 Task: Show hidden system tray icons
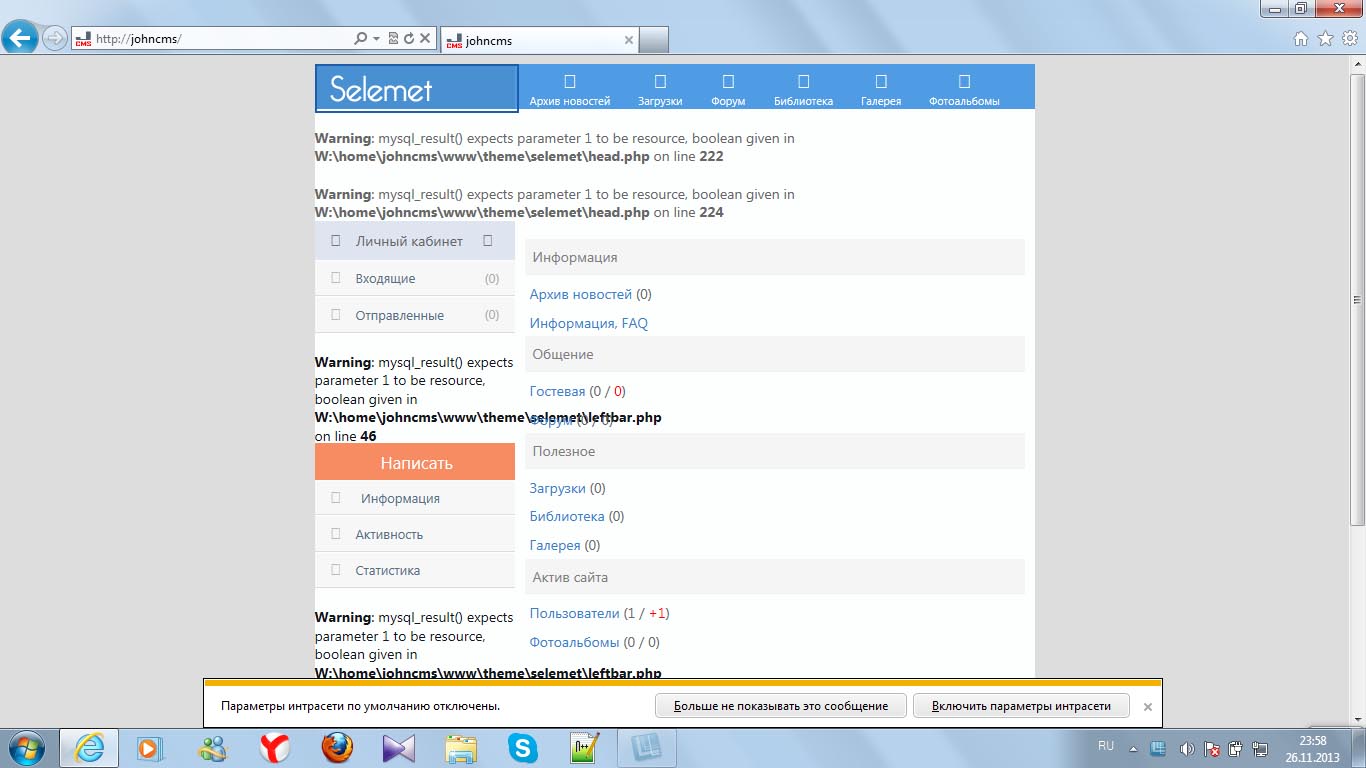click(1133, 748)
